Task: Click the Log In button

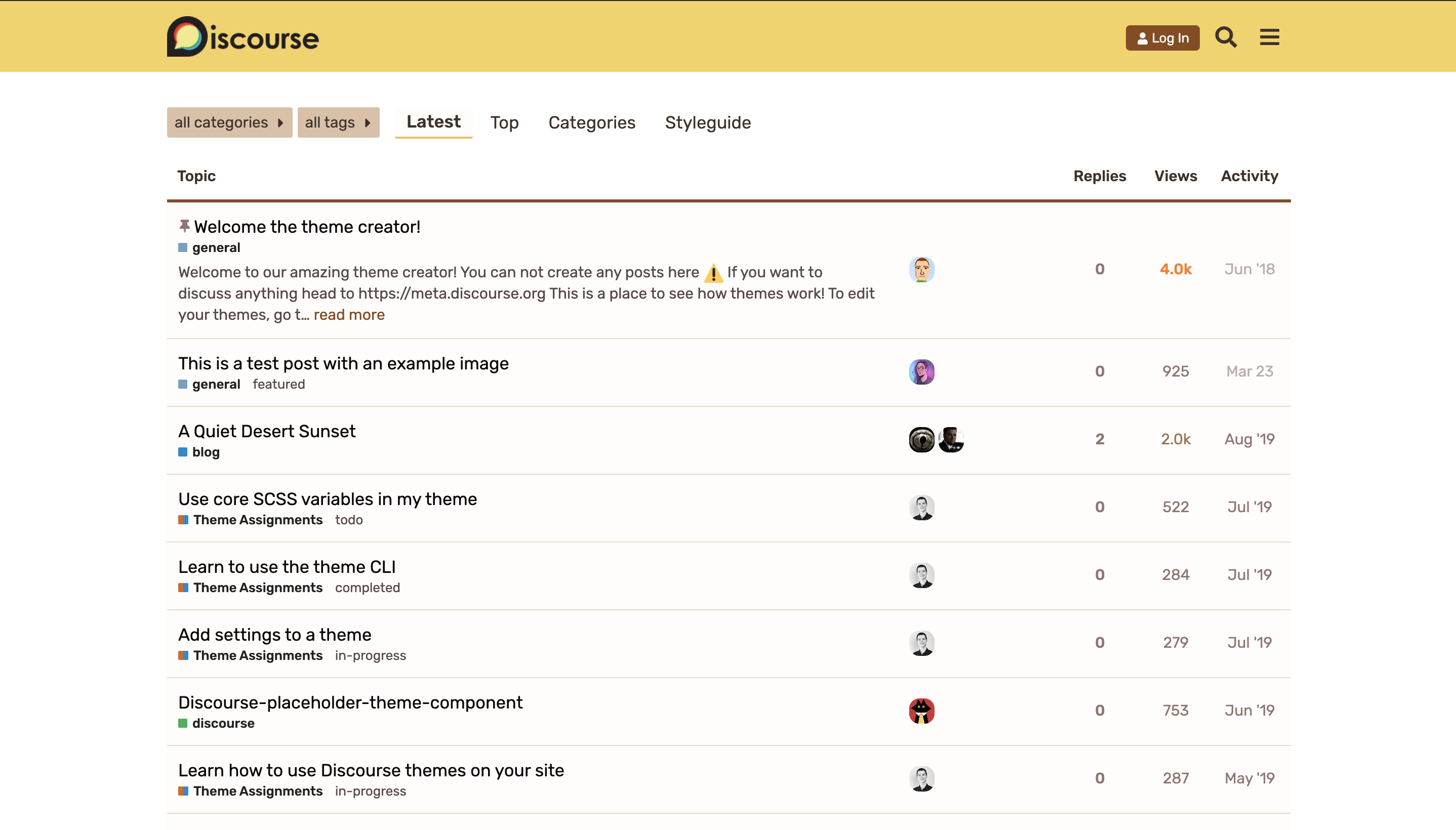Action: pyautogui.click(x=1162, y=38)
